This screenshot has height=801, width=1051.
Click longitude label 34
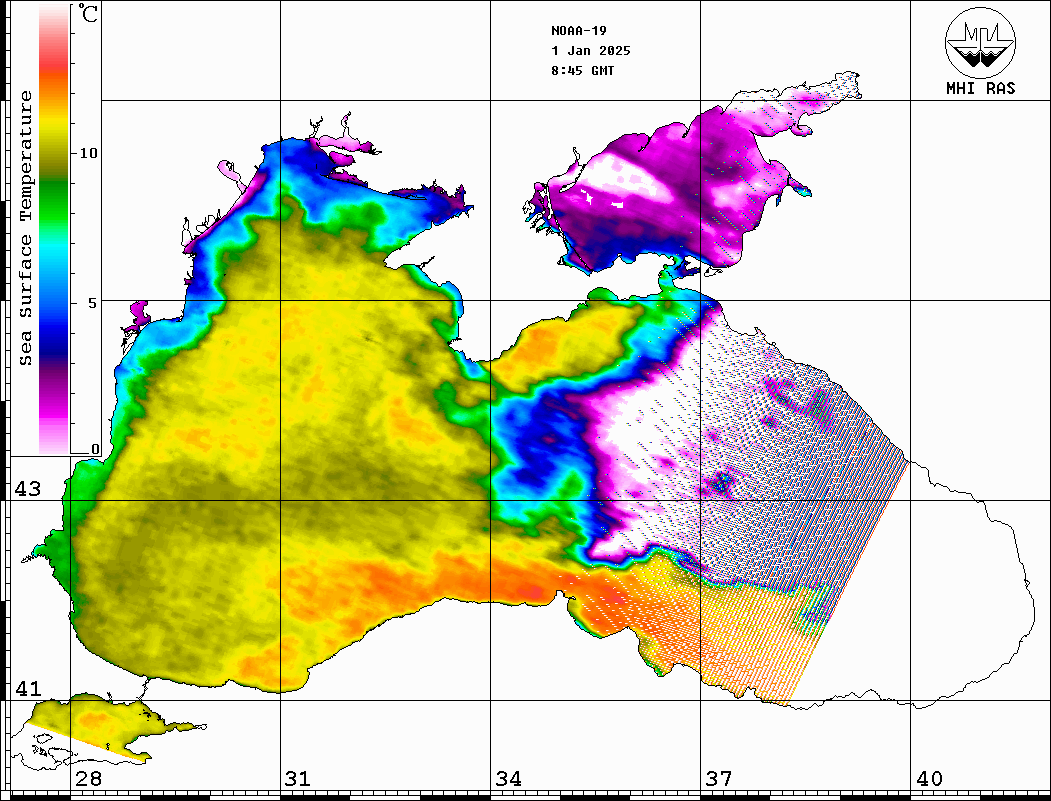pyautogui.click(x=508, y=778)
